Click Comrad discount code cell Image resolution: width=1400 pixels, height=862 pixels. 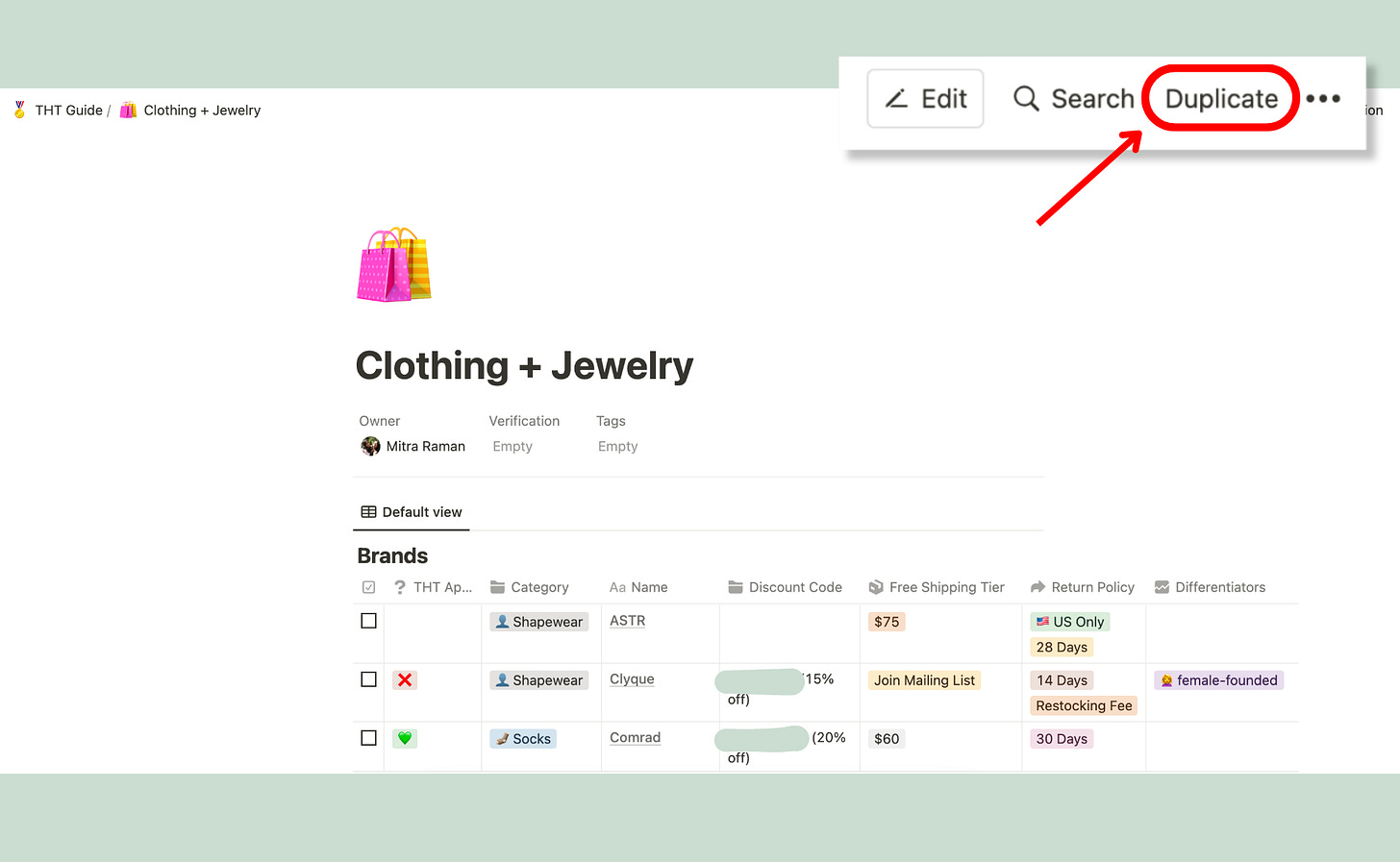click(x=788, y=746)
